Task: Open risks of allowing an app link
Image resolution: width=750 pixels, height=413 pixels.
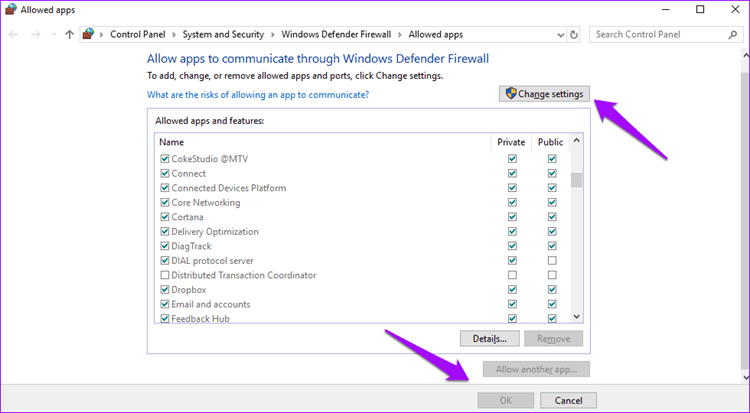Action: click(x=258, y=95)
